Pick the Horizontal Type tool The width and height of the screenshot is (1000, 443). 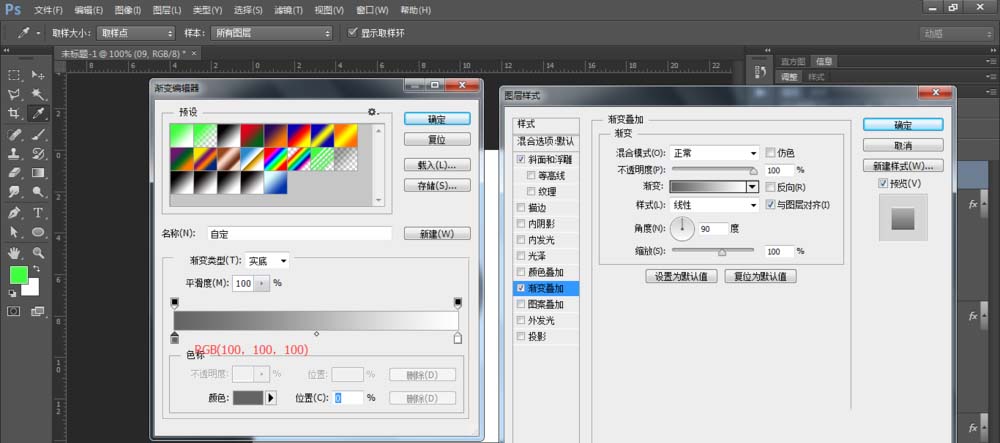click(38, 213)
